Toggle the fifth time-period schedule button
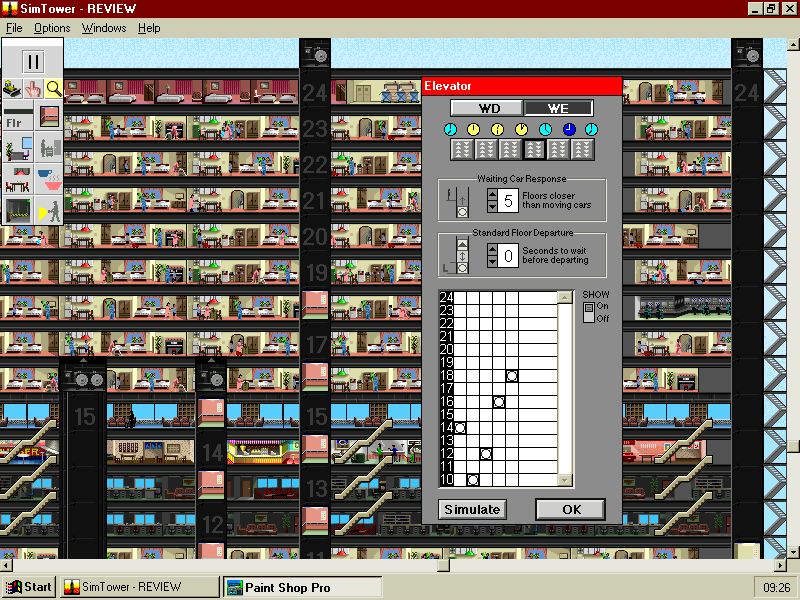This screenshot has width=800, height=600. tap(558, 149)
